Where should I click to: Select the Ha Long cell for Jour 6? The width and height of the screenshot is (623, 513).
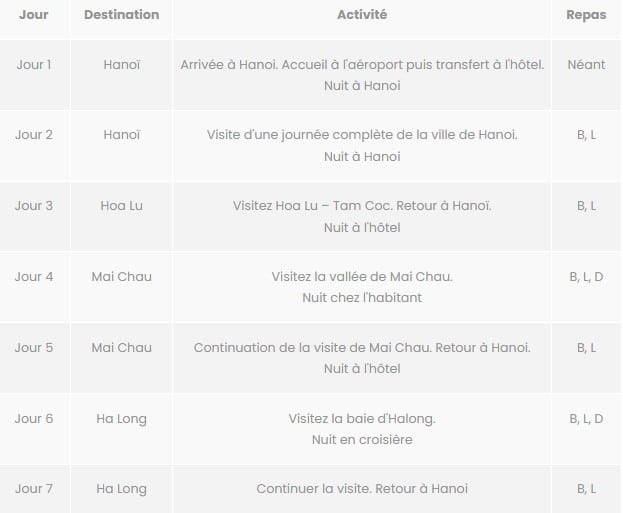(122, 419)
